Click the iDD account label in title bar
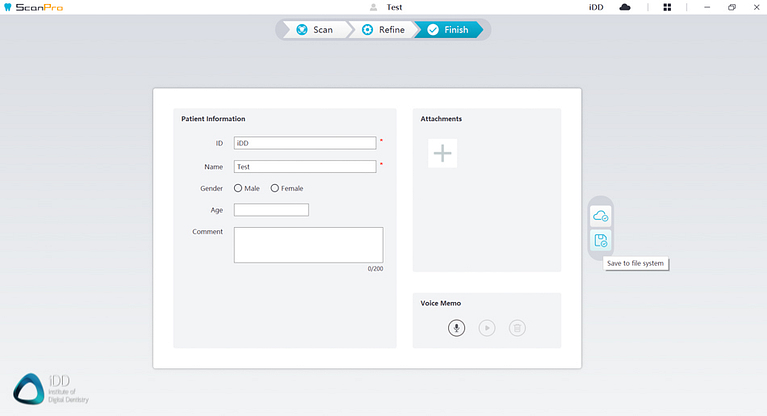Viewport: 767px width, 416px height. pyautogui.click(x=596, y=7)
